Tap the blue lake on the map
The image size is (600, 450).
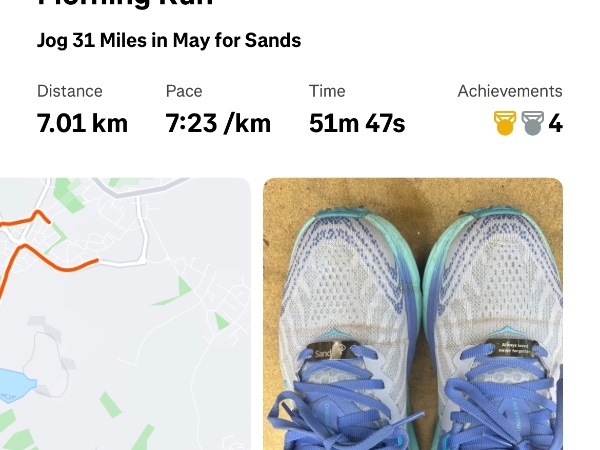(15, 385)
